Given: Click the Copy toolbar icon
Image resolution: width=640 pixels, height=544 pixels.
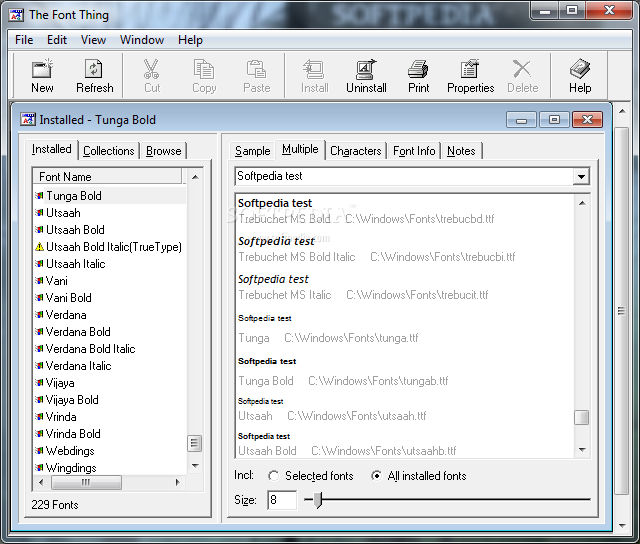Looking at the screenshot, I should [x=204, y=69].
